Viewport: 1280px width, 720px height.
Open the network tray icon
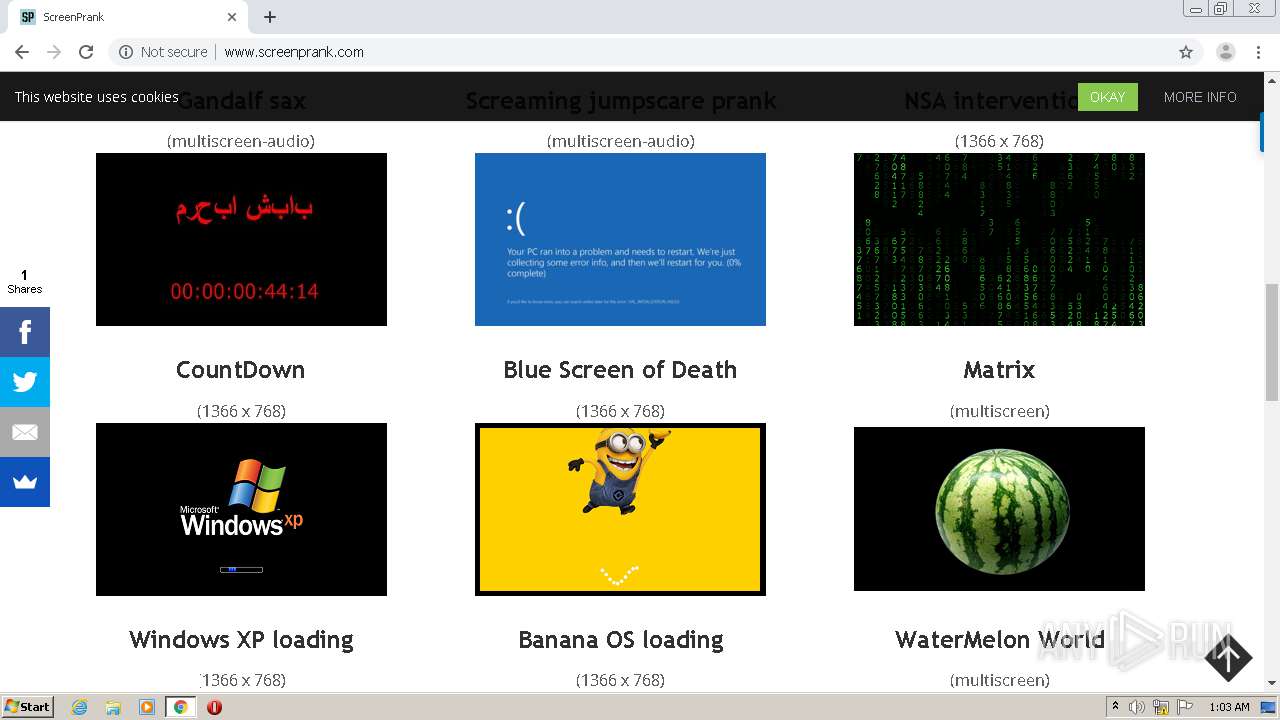pyautogui.click(x=1161, y=707)
